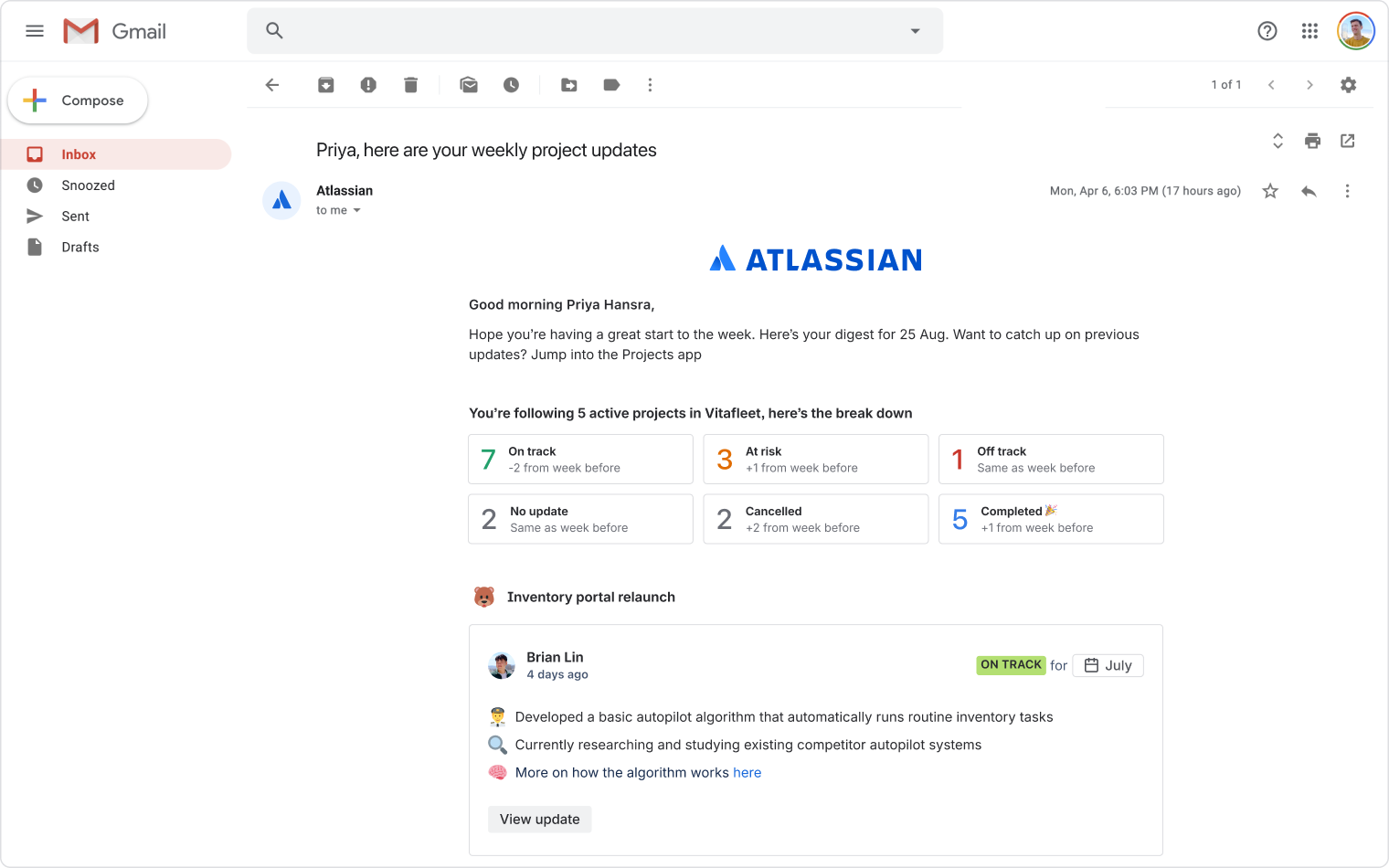1389x868 pixels.
Task: Expand all messages with the expand arrows
Action: pos(1278,141)
